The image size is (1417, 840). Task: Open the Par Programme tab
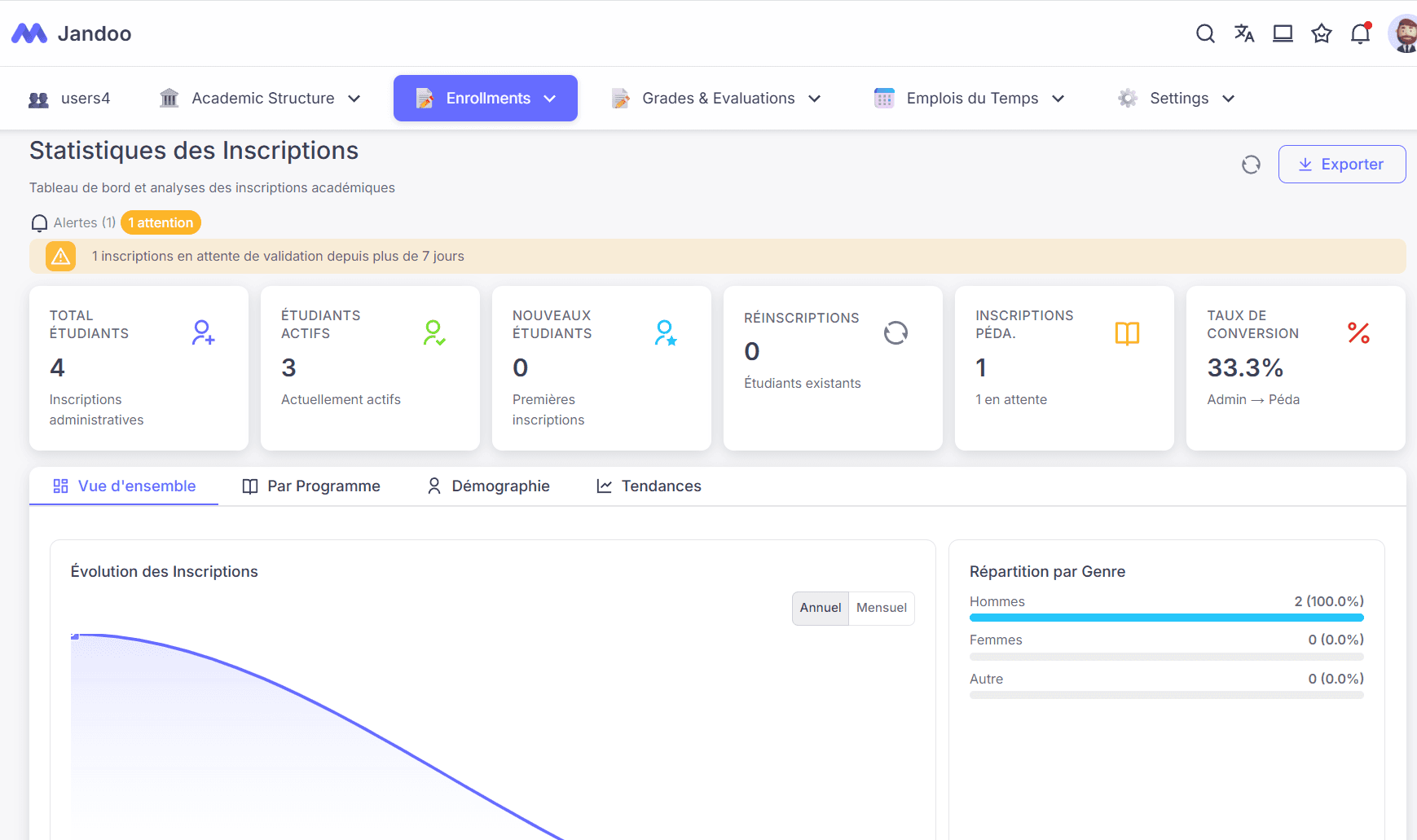coord(311,486)
